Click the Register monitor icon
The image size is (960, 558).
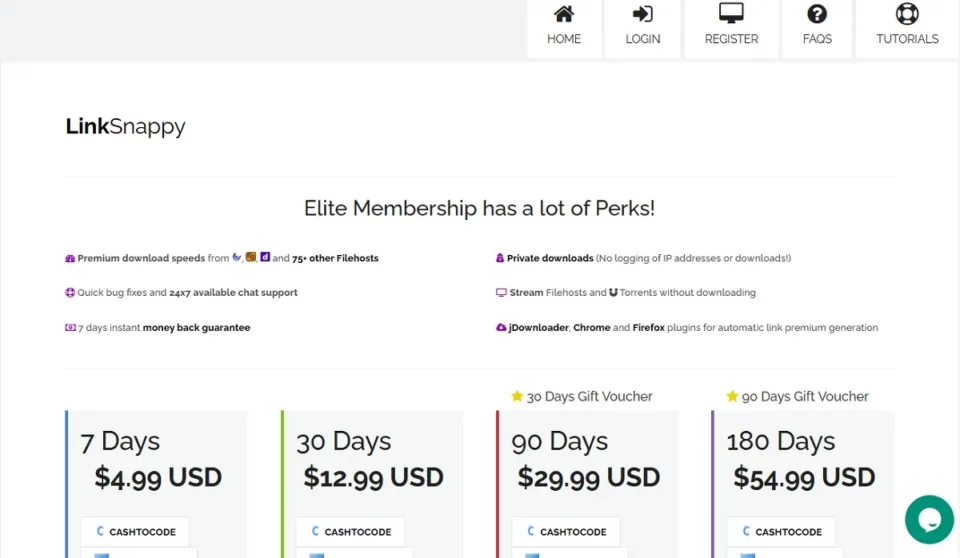pyautogui.click(x=731, y=14)
